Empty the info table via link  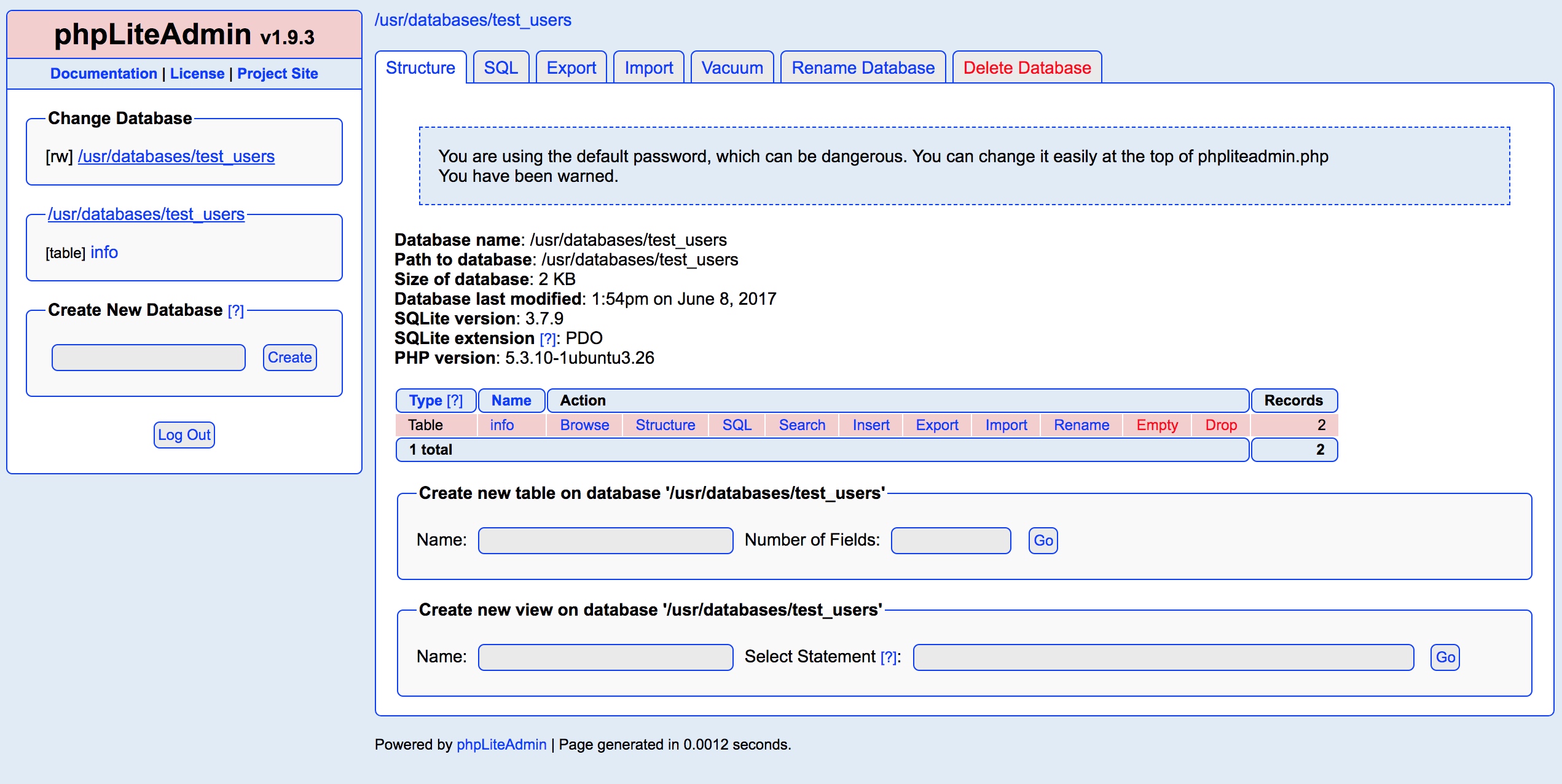coord(1156,425)
